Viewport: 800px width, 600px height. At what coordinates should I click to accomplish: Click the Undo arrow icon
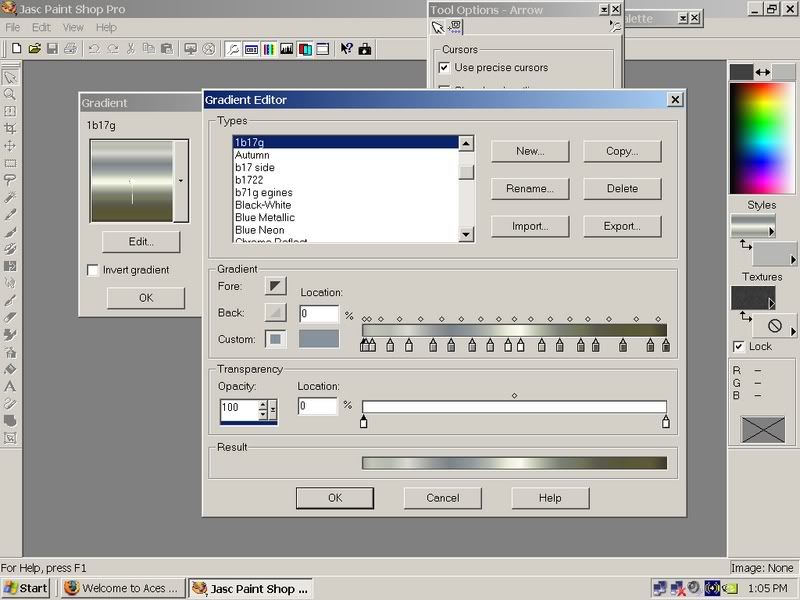(x=94, y=48)
